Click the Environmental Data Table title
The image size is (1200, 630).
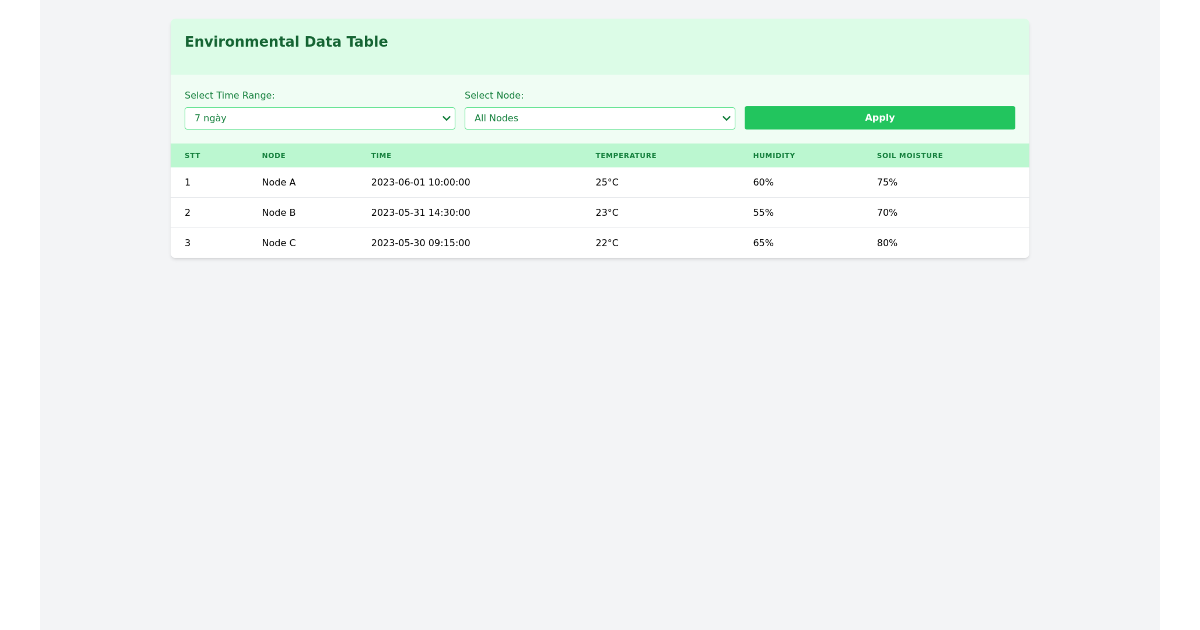tap(286, 41)
